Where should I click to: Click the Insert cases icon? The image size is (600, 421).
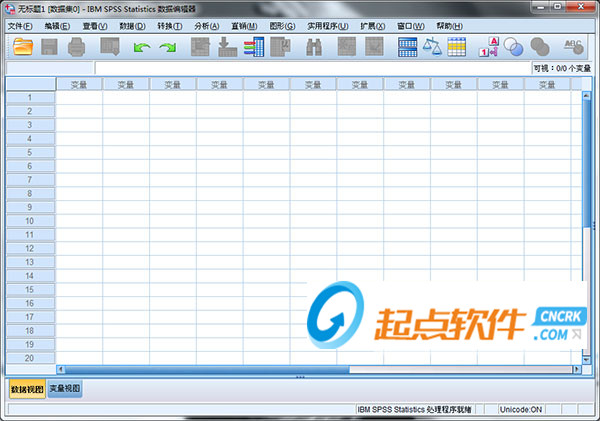coord(347,47)
